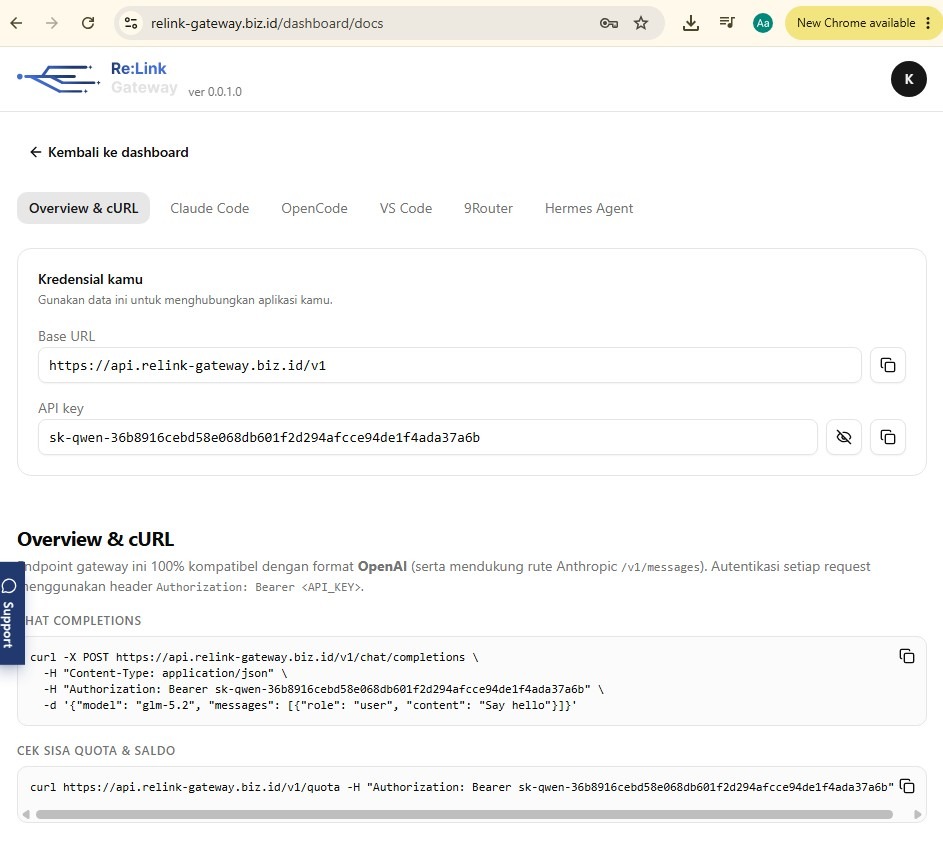Screen dimensions: 943x848
Task: Click the New Chrome available button
Action: click(855, 23)
